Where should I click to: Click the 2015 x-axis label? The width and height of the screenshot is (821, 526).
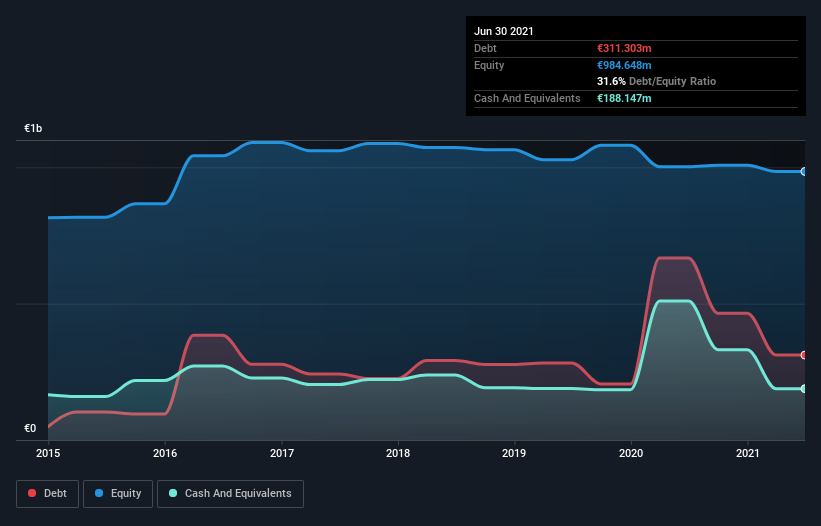click(48, 453)
